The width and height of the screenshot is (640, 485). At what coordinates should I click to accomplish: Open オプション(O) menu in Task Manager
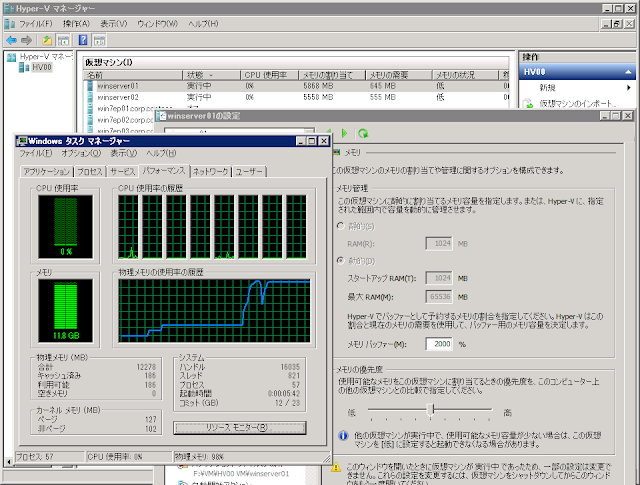click(x=81, y=153)
